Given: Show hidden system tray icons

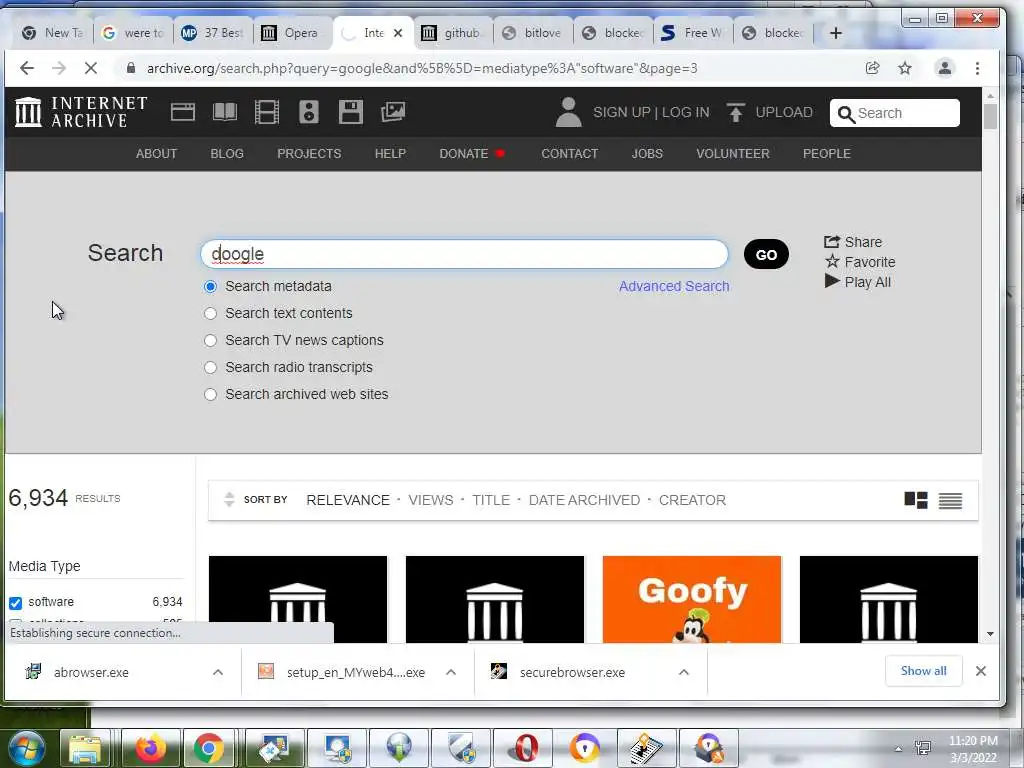Looking at the screenshot, I should [899, 749].
